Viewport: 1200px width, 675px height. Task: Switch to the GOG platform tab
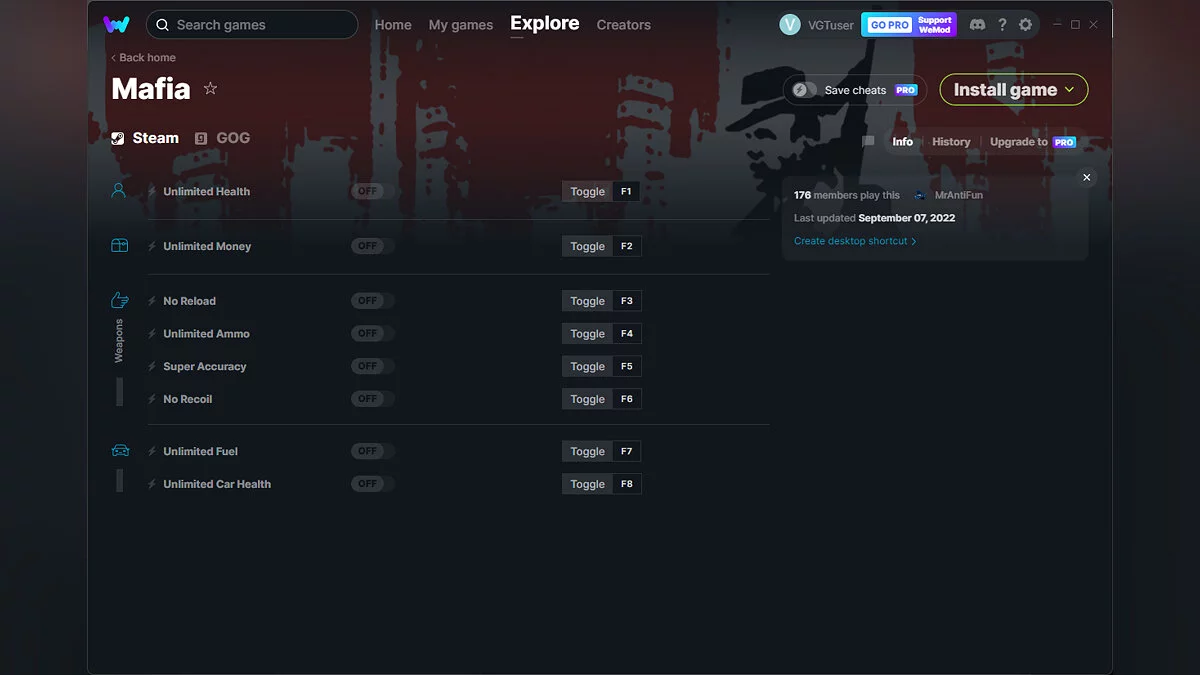(222, 138)
